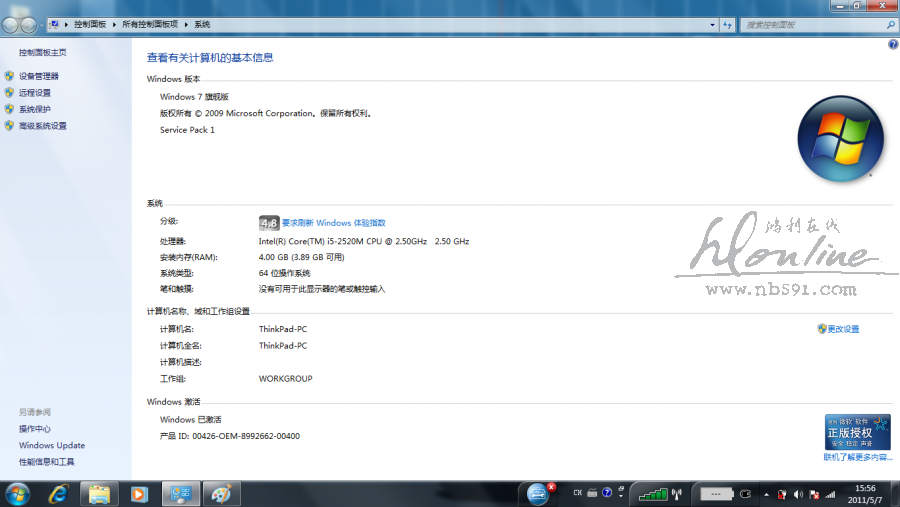Click the address bar refresh button
The width and height of the screenshot is (900, 507).
pyautogui.click(x=727, y=25)
